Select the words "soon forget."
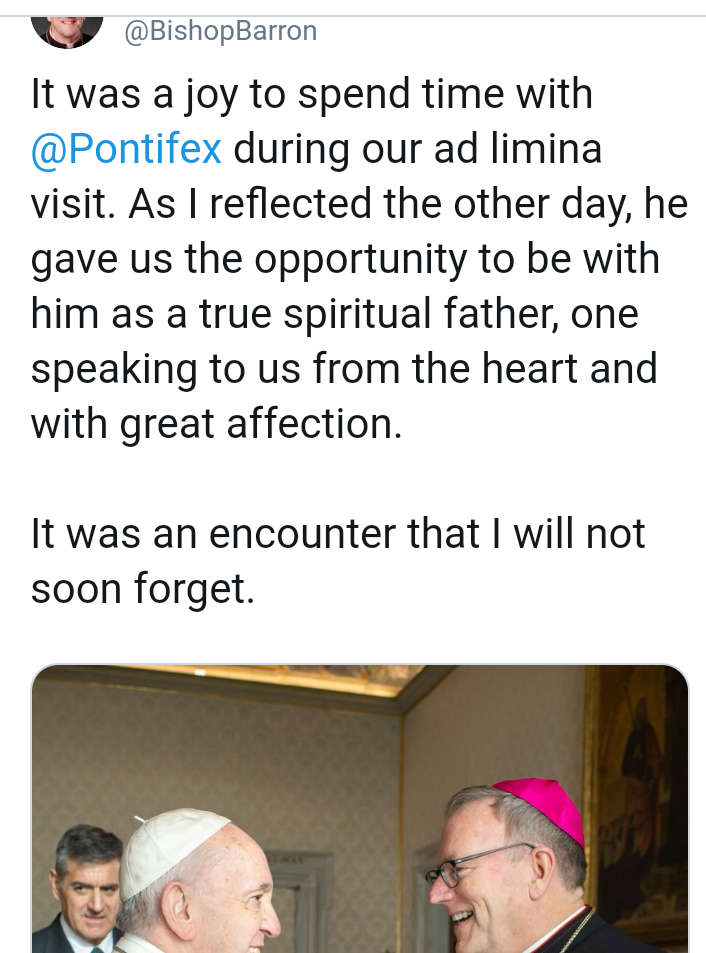The image size is (706, 953). tap(143, 589)
